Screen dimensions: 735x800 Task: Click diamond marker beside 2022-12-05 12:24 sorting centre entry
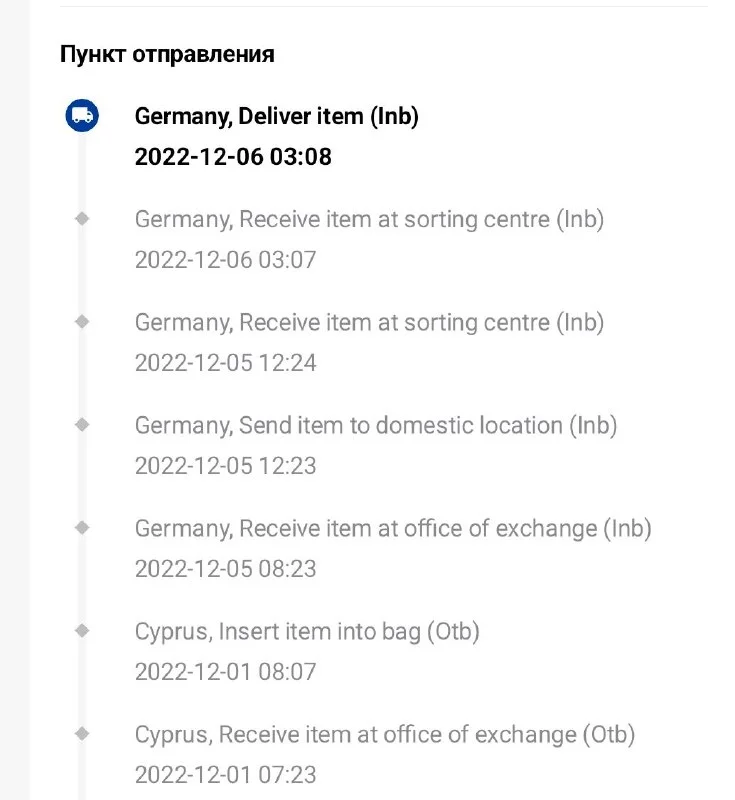[82, 321]
